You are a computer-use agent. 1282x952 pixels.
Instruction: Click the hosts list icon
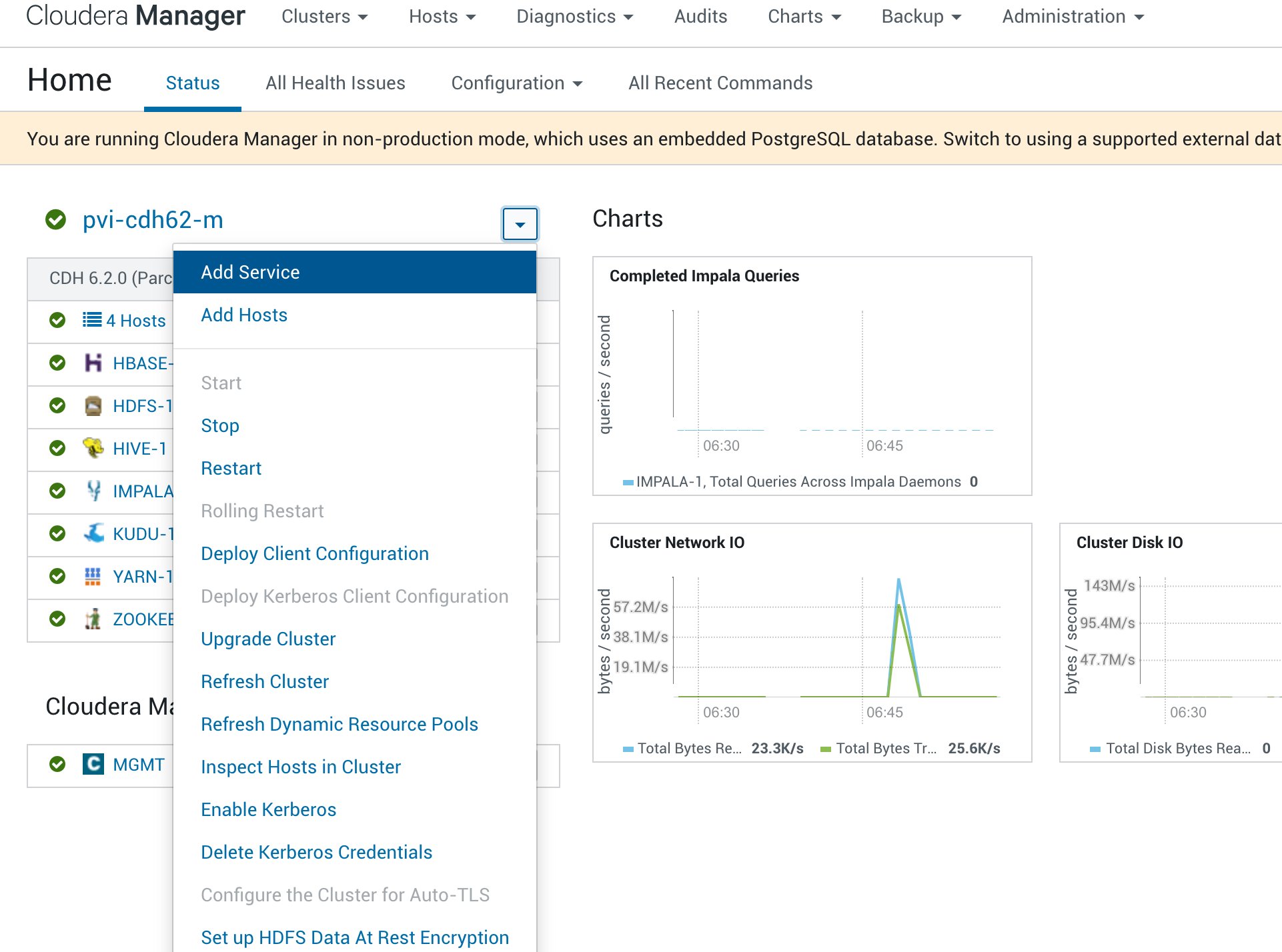[92, 320]
